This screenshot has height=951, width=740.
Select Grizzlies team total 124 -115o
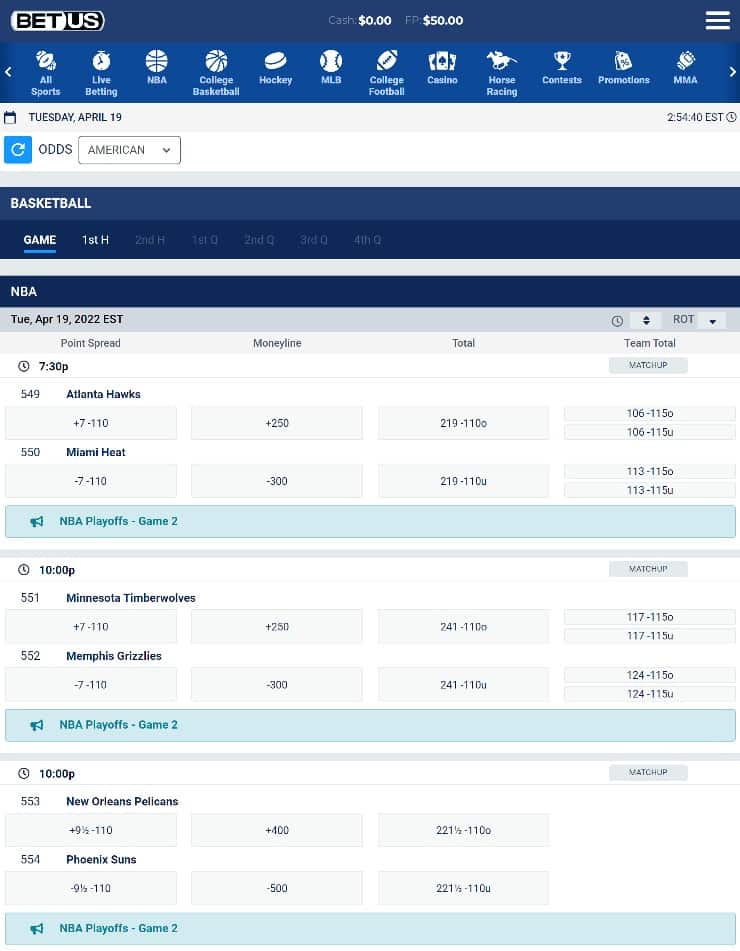pos(650,676)
